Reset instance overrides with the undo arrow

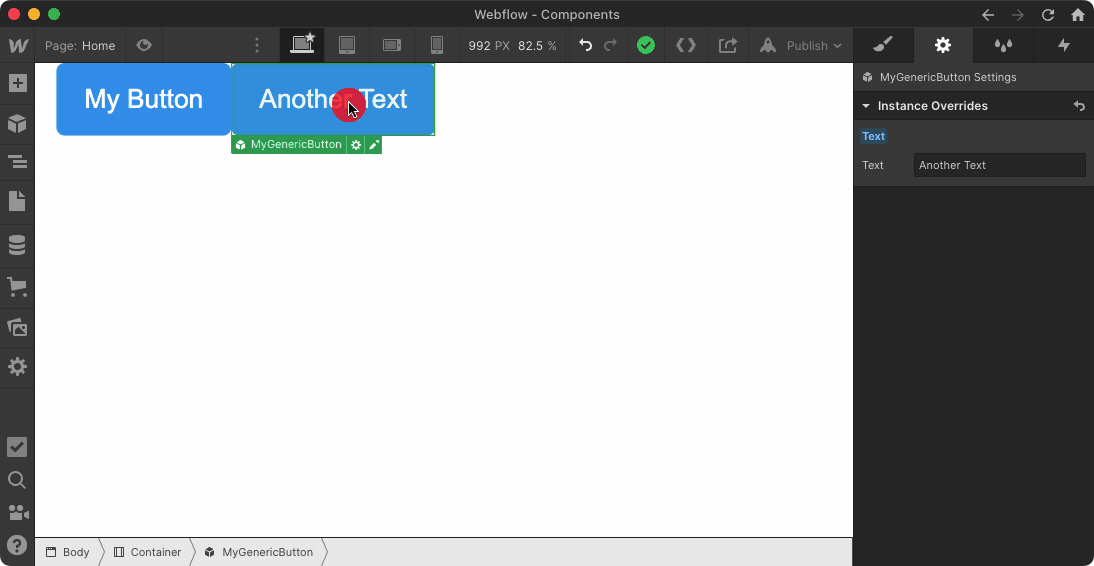(x=1079, y=106)
